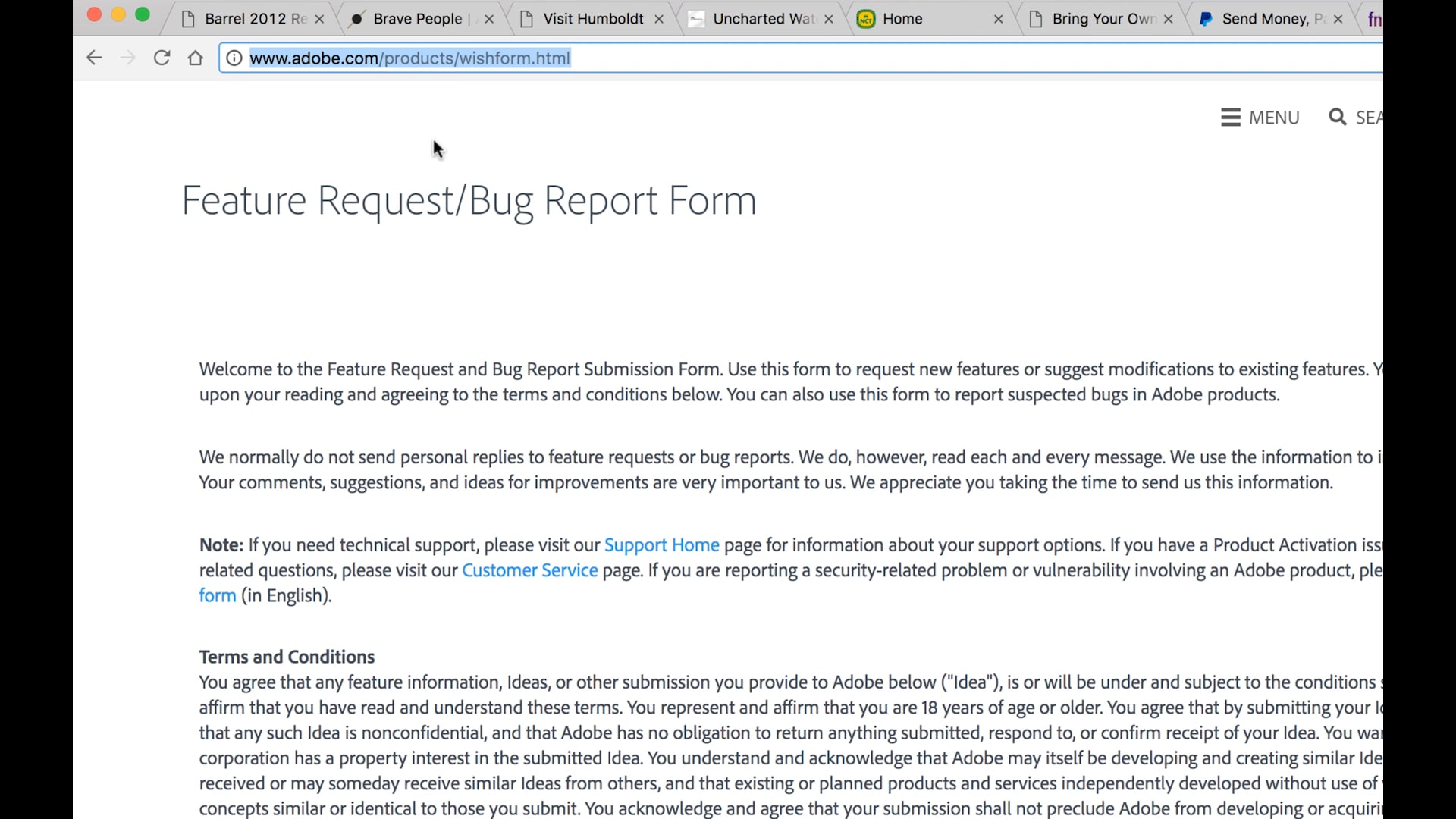Screen dimensions: 1456x819
Task: Click the site info icon in the address bar
Action: coord(234,58)
